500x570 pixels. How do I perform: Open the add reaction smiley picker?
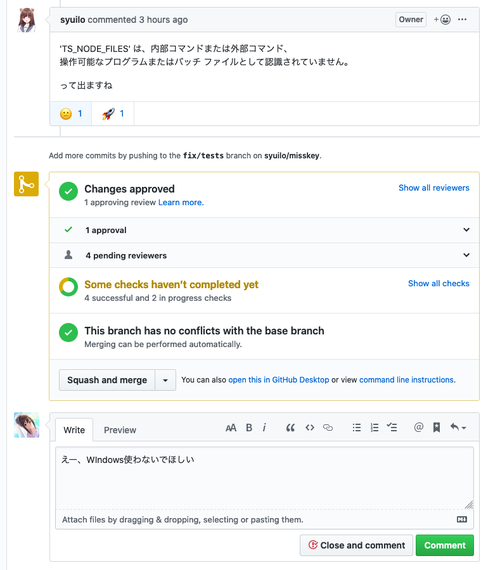pyautogui.click(x=442, y=20)
